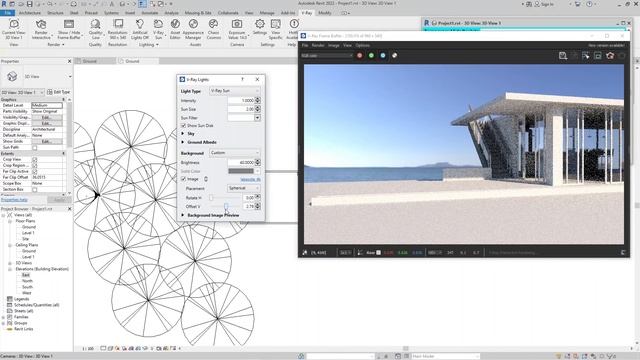
Task: Expand Background Image Preview section
Action: (183, 215)
